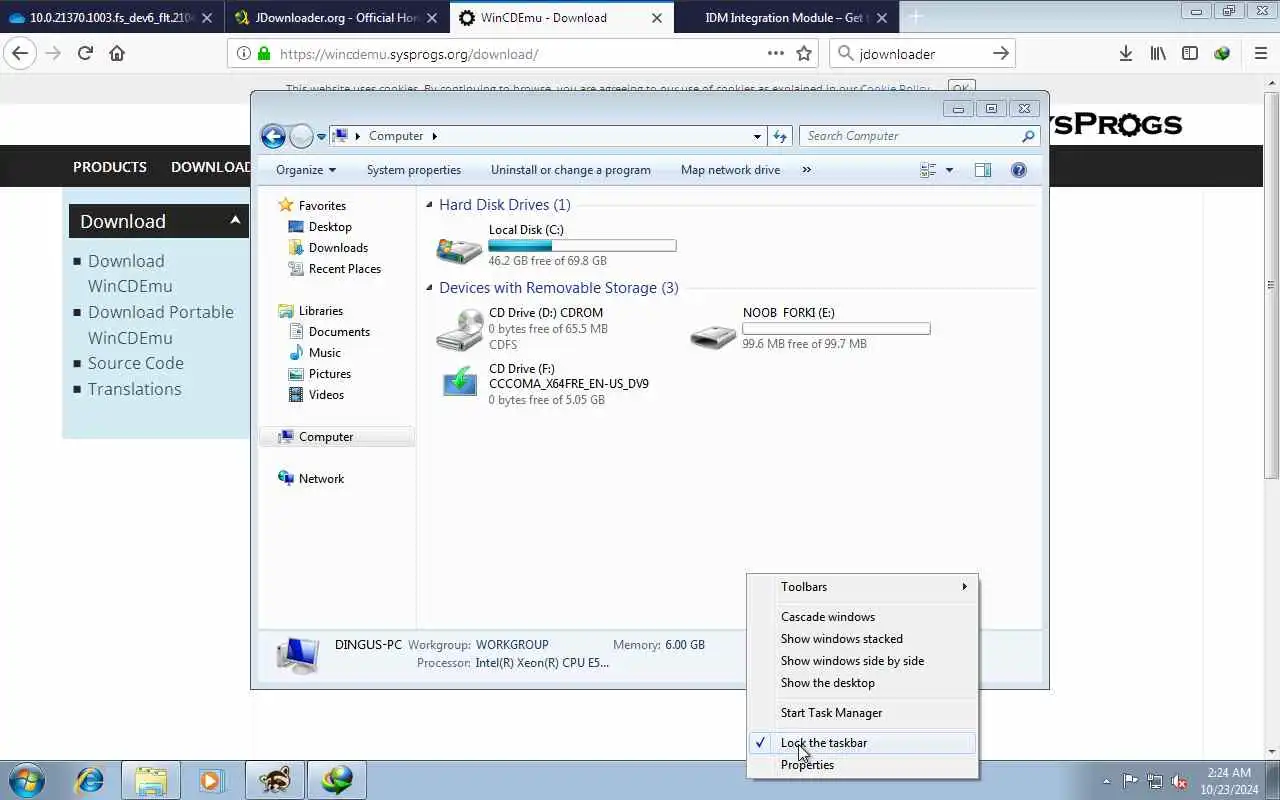Open the view options dropdown arrow
The height and width of the screenshot is (800, 1280).
pyautogui.click(x=949, y=170)
